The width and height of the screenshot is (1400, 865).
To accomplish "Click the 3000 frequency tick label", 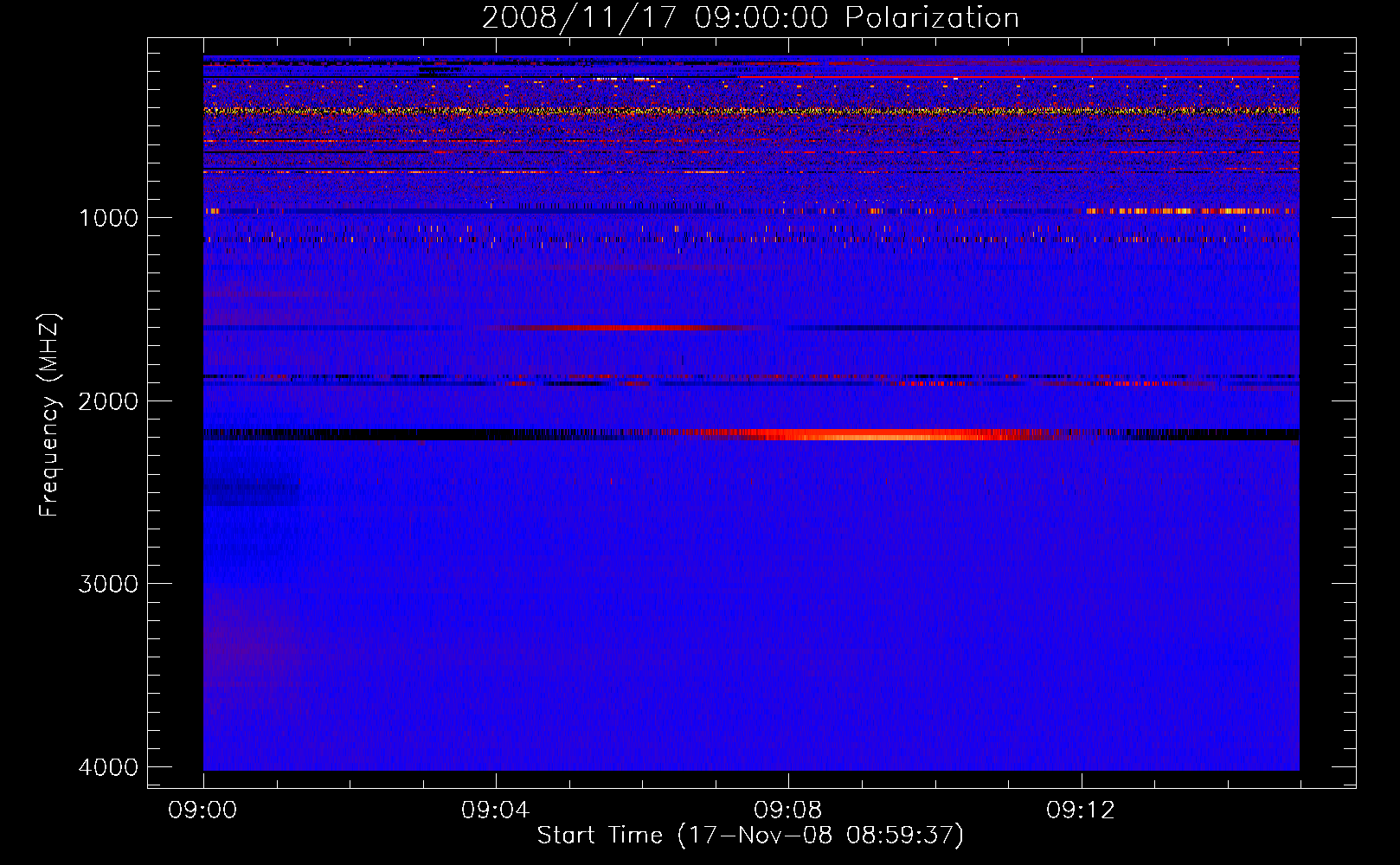I will 108,584.
